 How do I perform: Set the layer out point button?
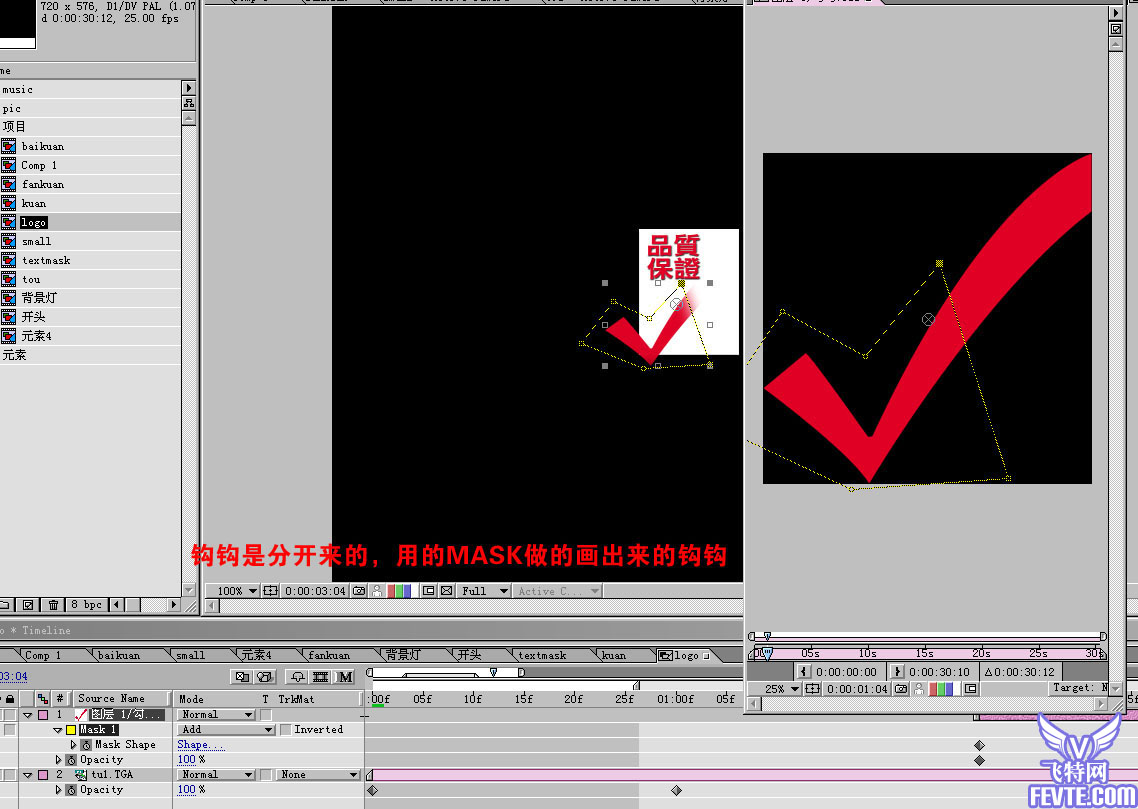click(898, 672)
